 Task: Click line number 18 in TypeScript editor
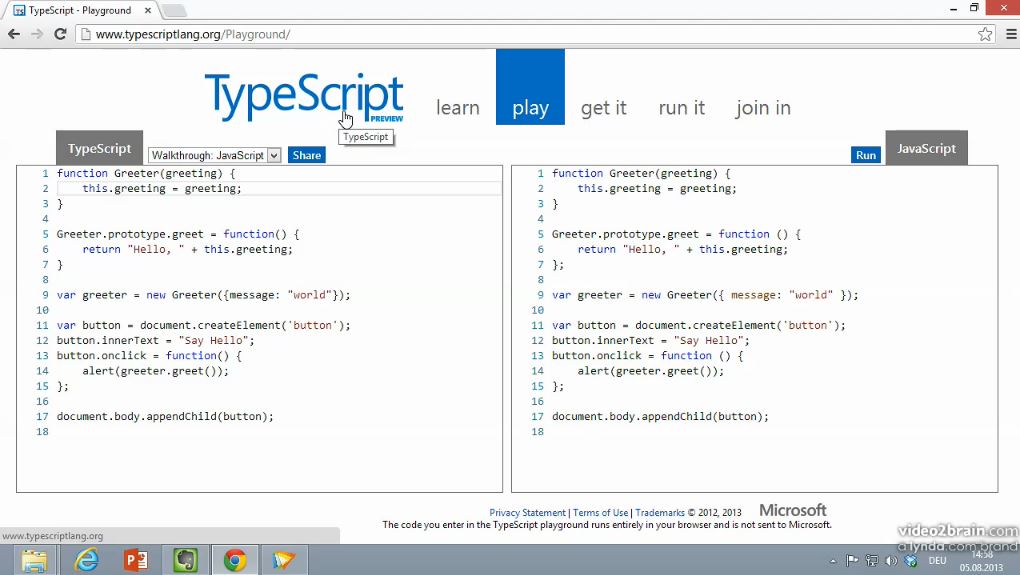[x=42, y=432]
